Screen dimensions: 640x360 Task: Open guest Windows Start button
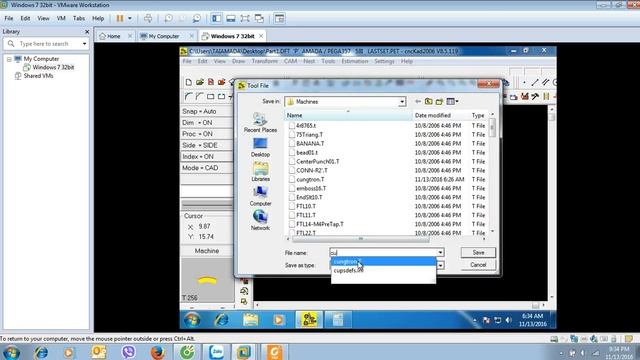coord(192,320)
